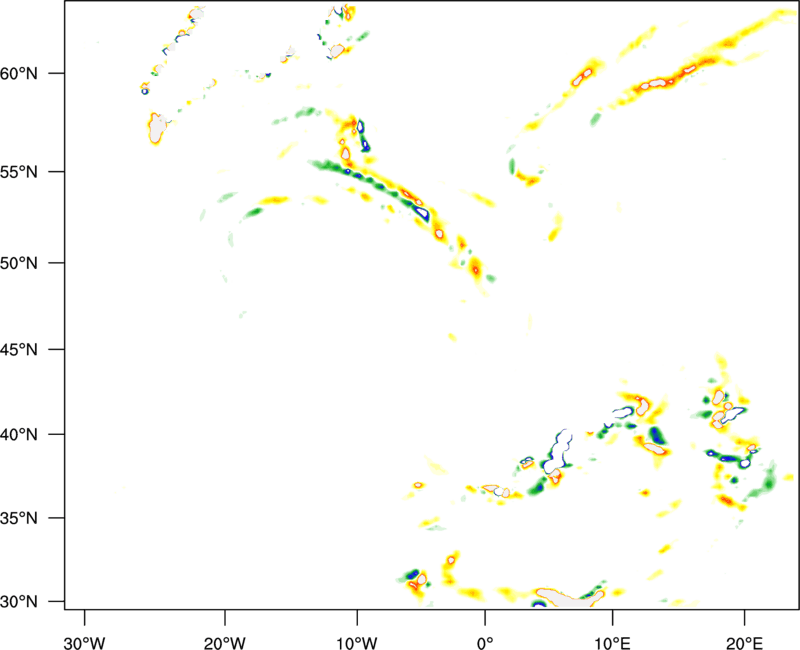
Task: Click the orange-red blob near 50°N, 1°W
Action: point(475,268)
